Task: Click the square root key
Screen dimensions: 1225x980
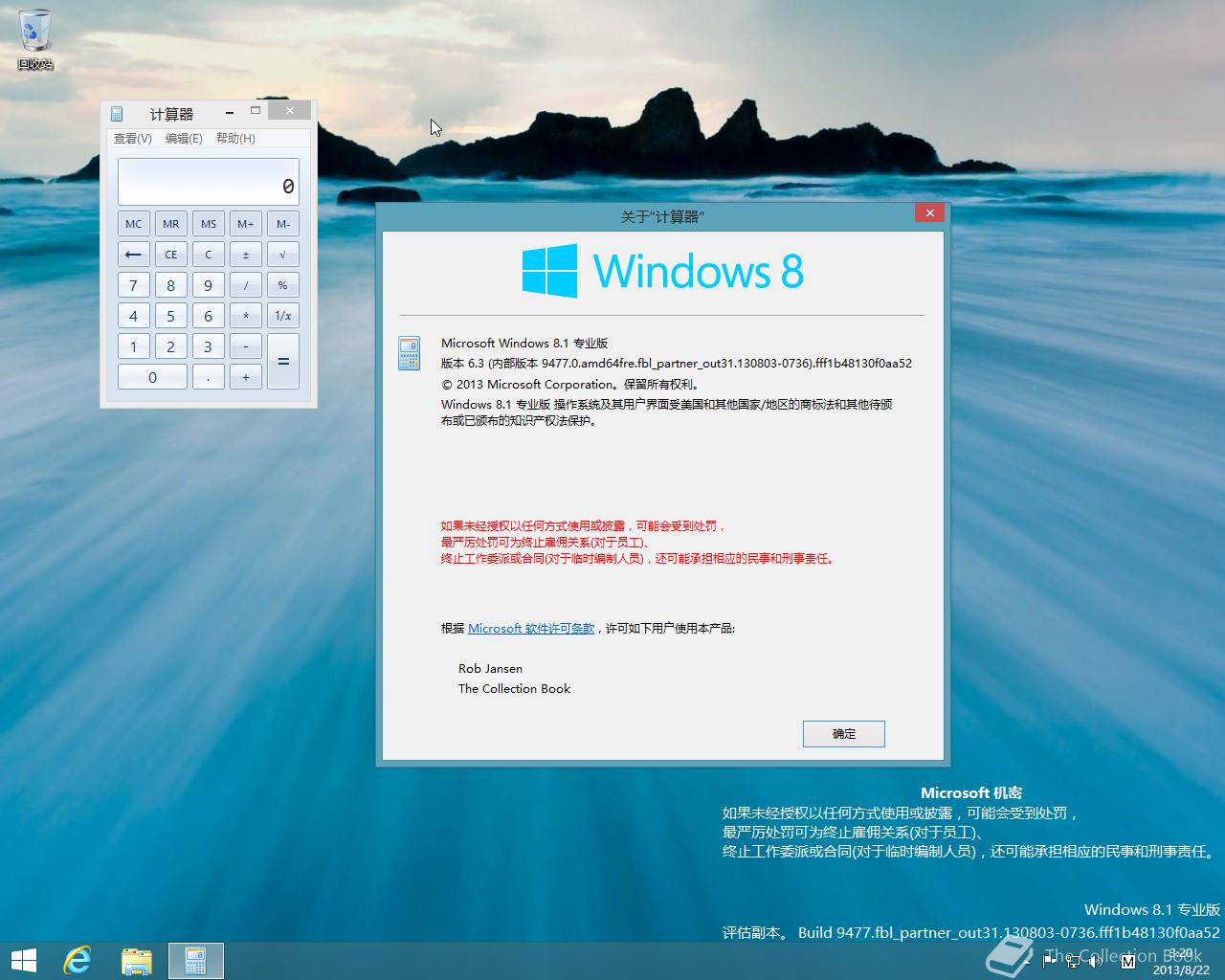Action: [x=283, y=255]
